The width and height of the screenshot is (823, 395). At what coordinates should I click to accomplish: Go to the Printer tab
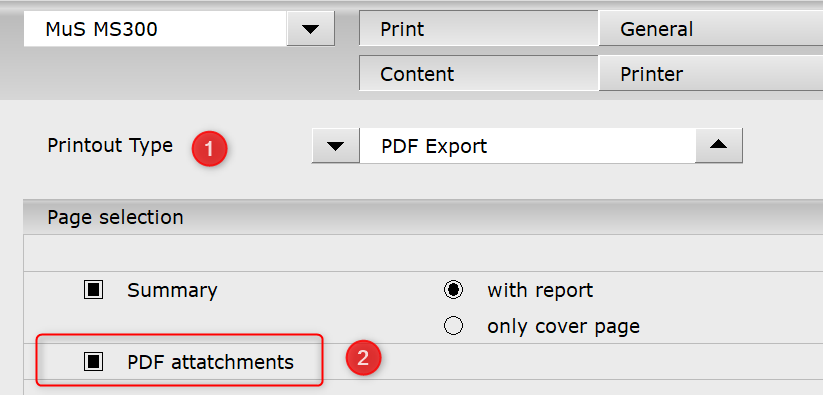tap(711, 73)
